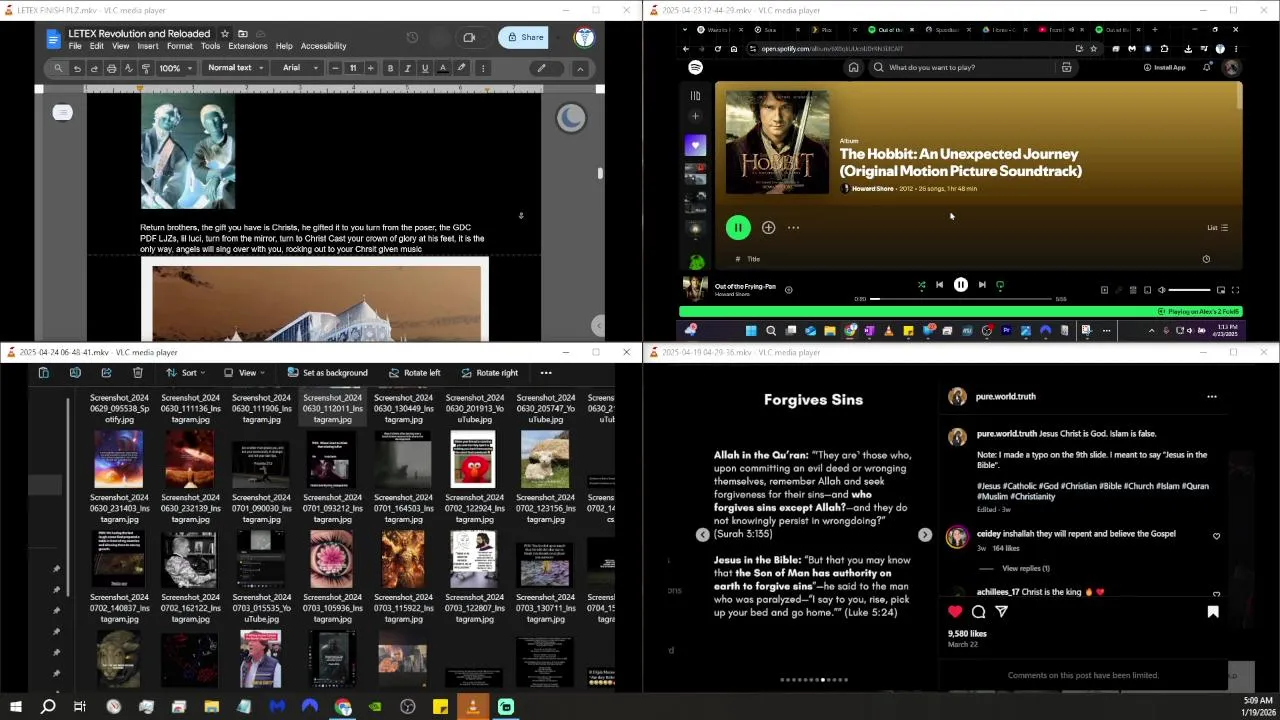
Task: Click the Google Docs Share button
Action: pos(525,38)
